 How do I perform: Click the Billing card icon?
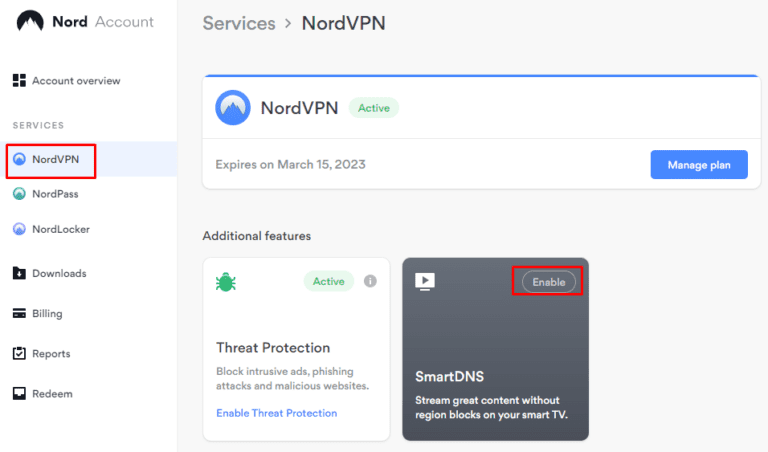point(19,313)
